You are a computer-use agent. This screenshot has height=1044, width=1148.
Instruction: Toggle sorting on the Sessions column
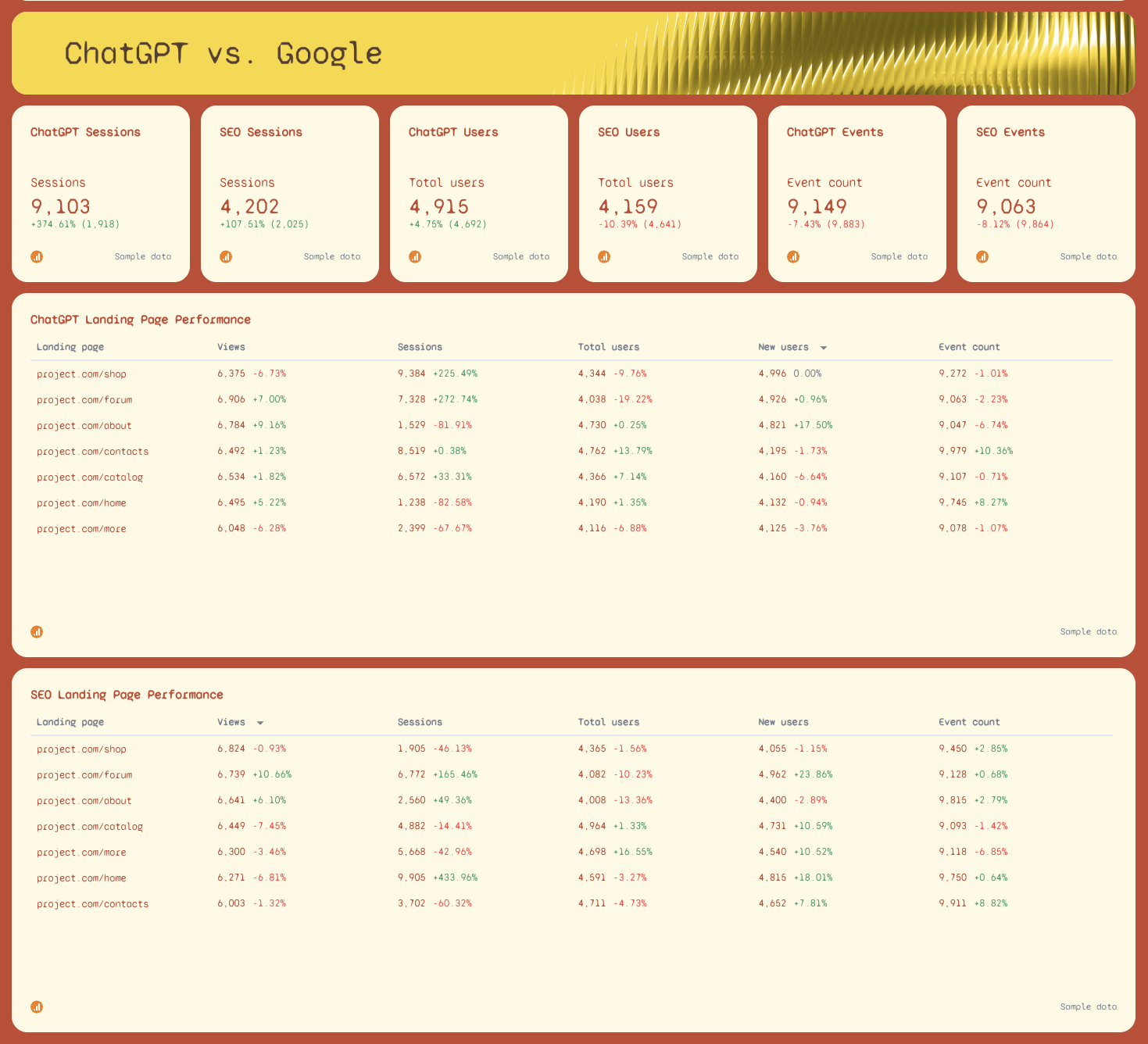[x=420, y=347]
